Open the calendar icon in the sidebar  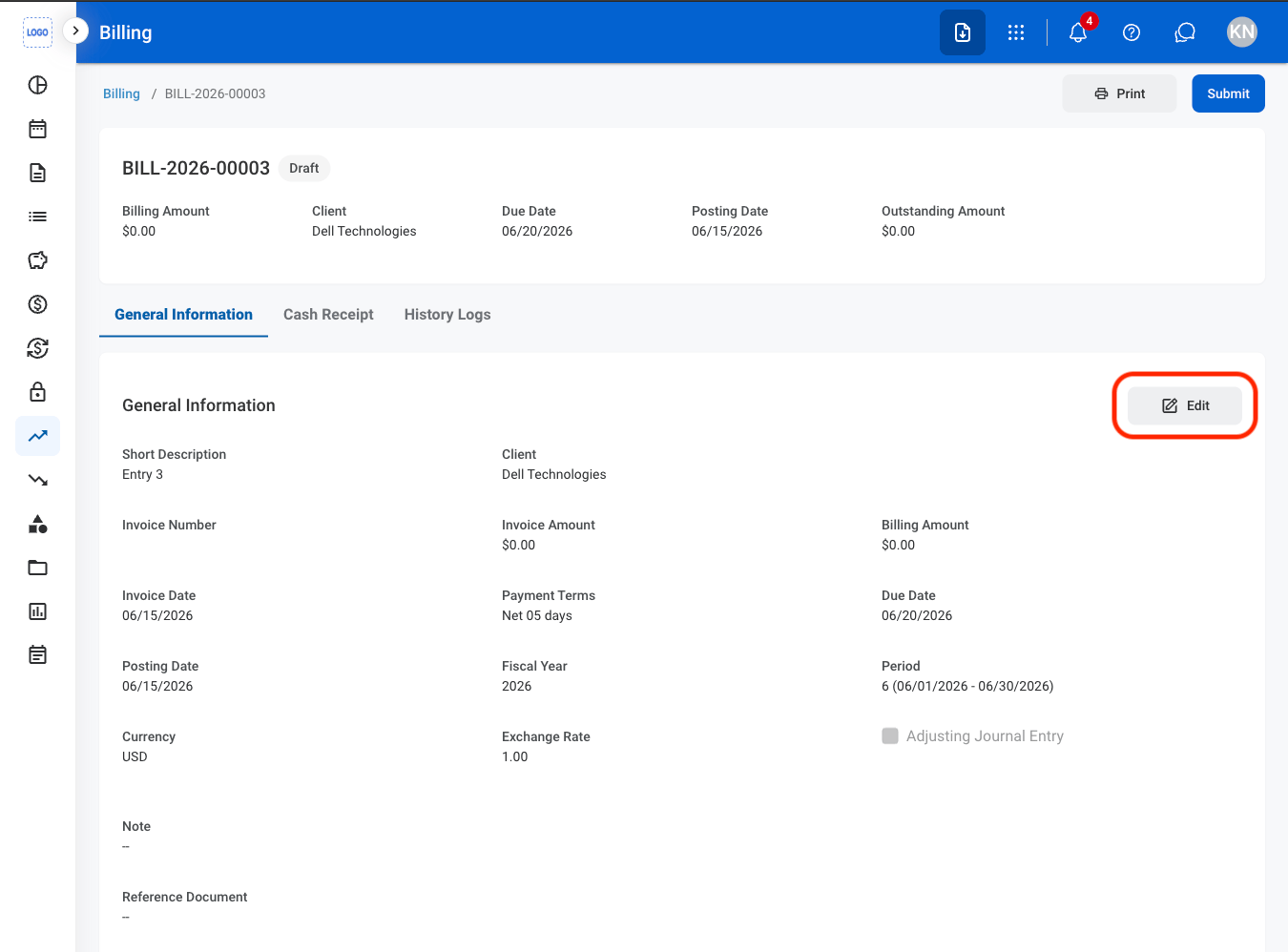click(37, 129)
